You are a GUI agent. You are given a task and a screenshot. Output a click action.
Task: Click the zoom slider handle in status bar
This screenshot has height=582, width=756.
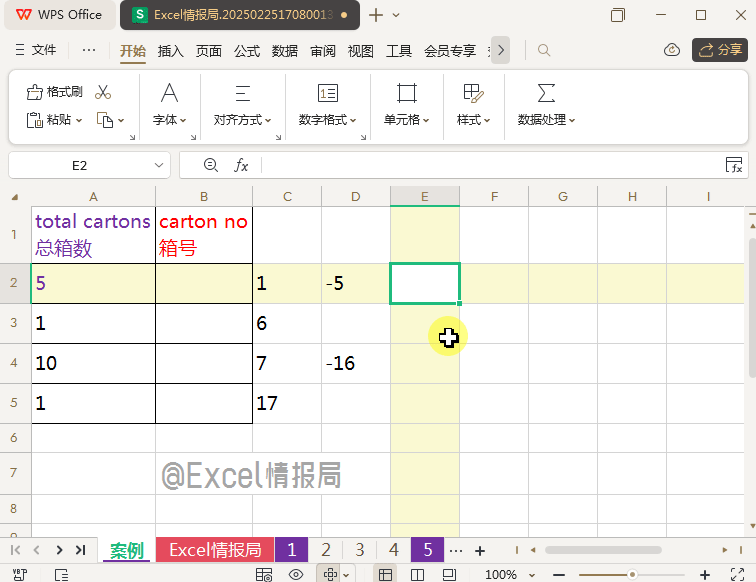pos(632,574)
